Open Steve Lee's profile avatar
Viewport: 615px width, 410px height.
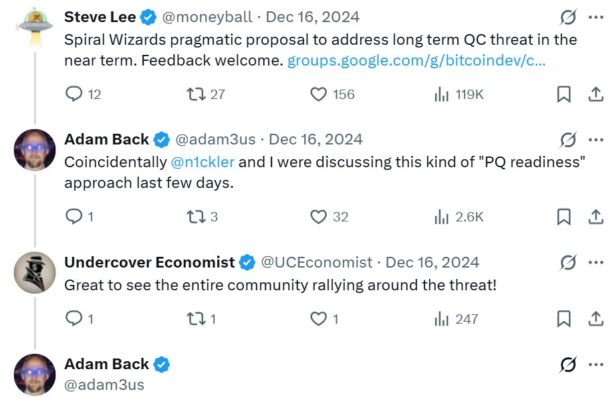click(34, 26)
